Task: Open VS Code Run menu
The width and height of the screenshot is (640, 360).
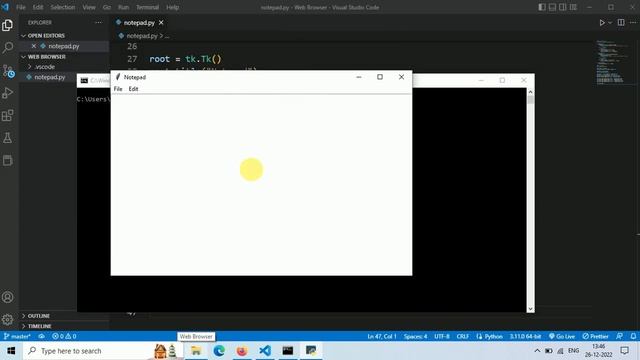Action: tap(124, 7)
